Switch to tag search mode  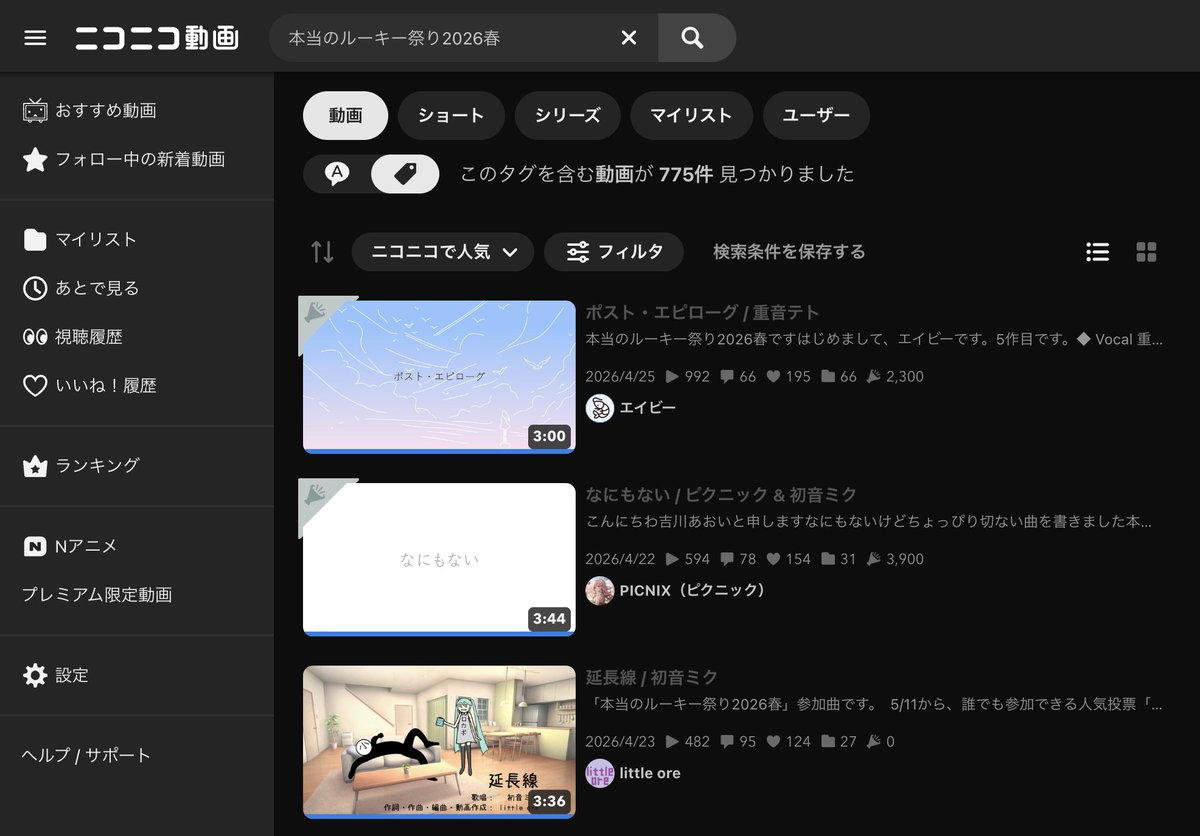pyautogui.click(x=405, y=174)
